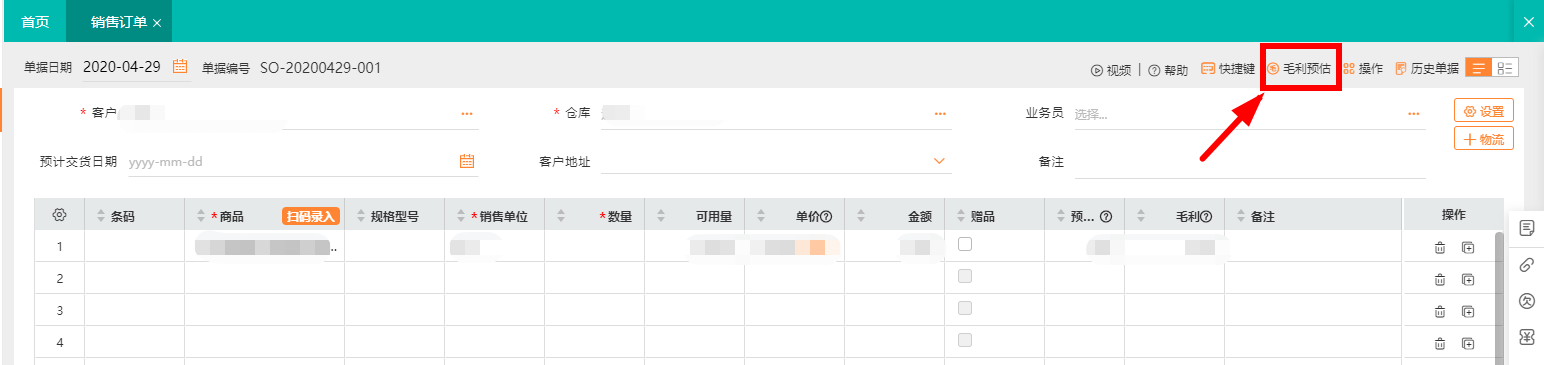Click the 备注 input field

[1250, 161]
